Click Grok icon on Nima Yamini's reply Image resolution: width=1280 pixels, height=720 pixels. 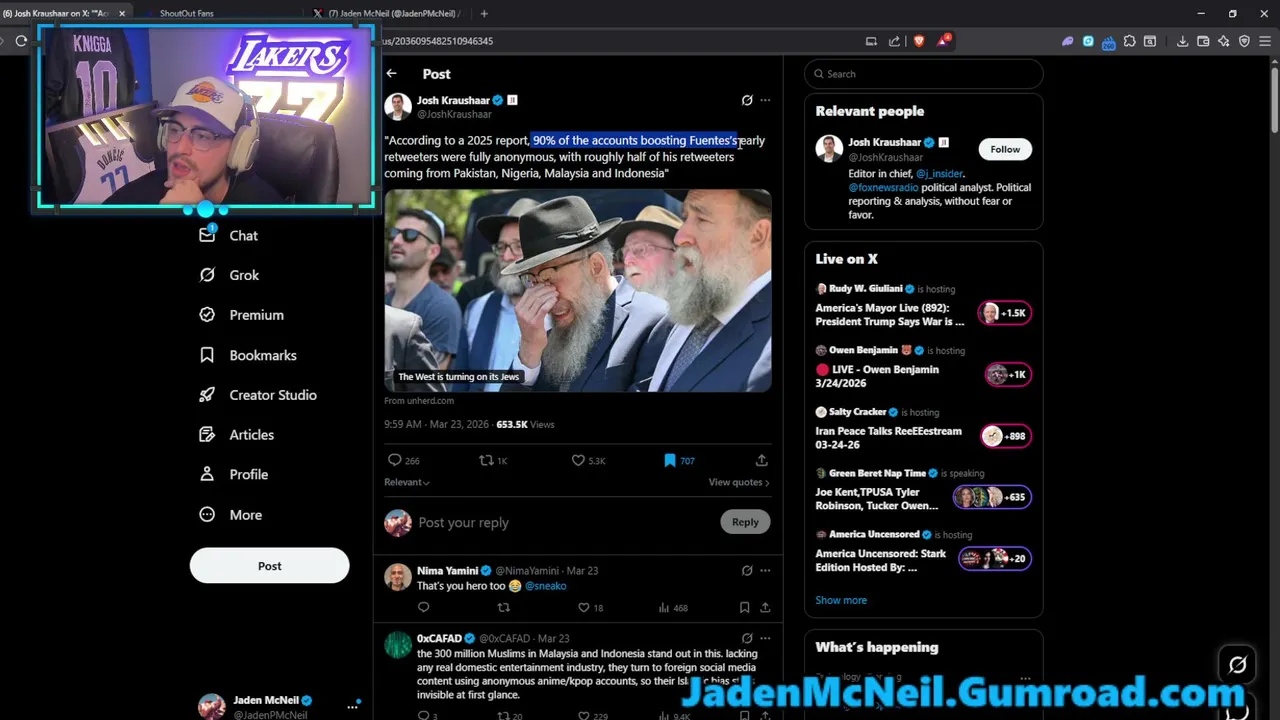[747, 570]
